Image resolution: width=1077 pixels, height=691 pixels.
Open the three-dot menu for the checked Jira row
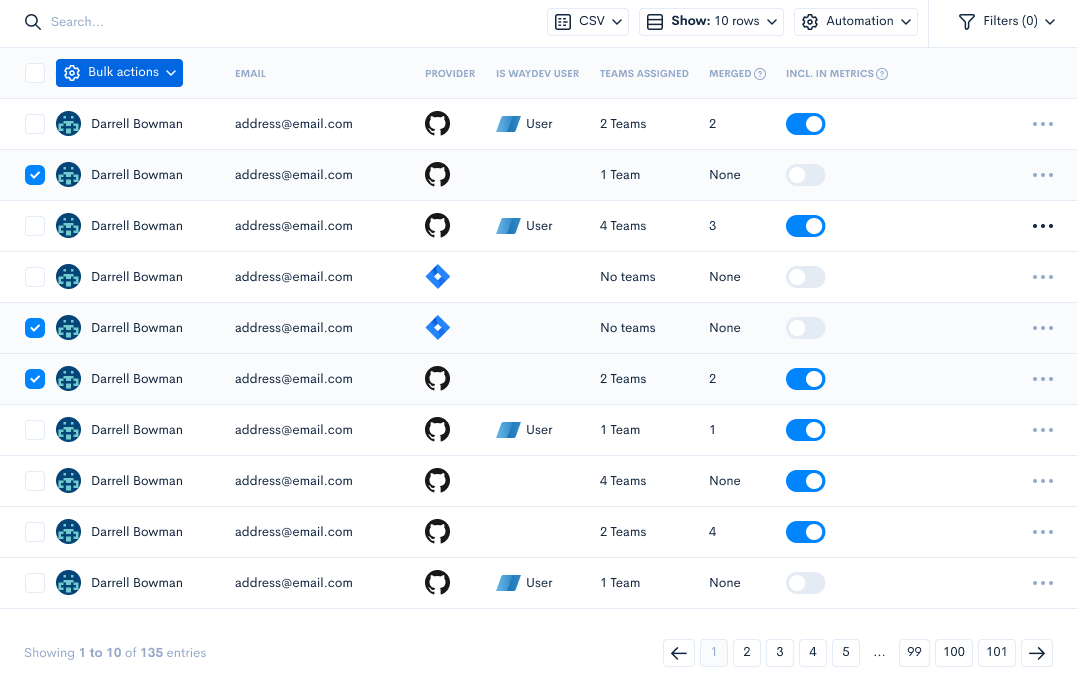point(1043,328)
